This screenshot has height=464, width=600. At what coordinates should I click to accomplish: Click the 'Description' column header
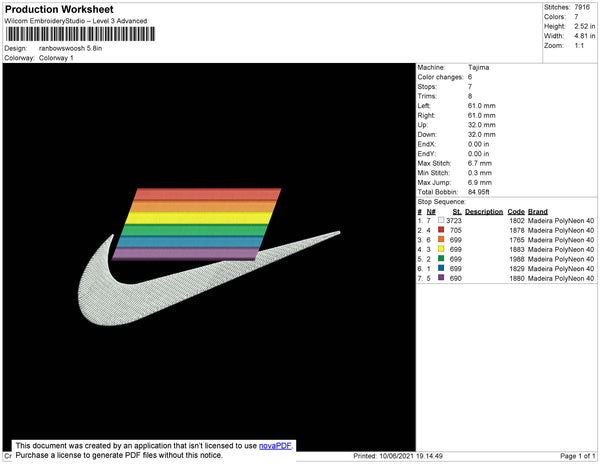484,212
